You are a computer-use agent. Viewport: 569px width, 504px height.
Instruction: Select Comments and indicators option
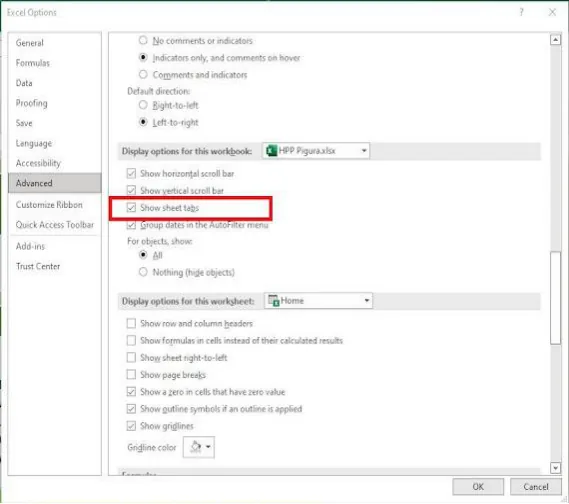pyautogui.click(x=143, y=74)
